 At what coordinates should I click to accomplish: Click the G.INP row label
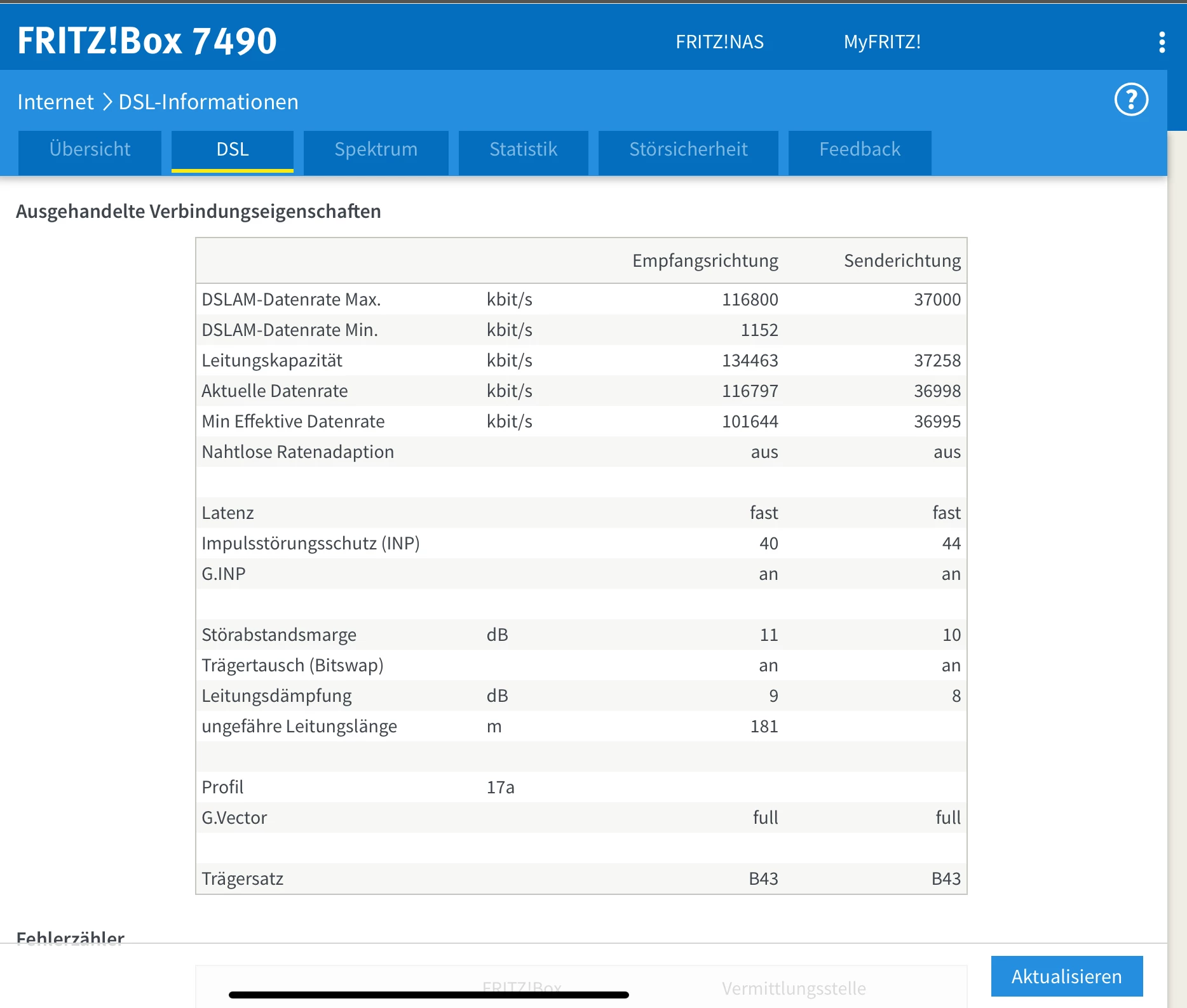pyautogui.click(x=224, y=574)
